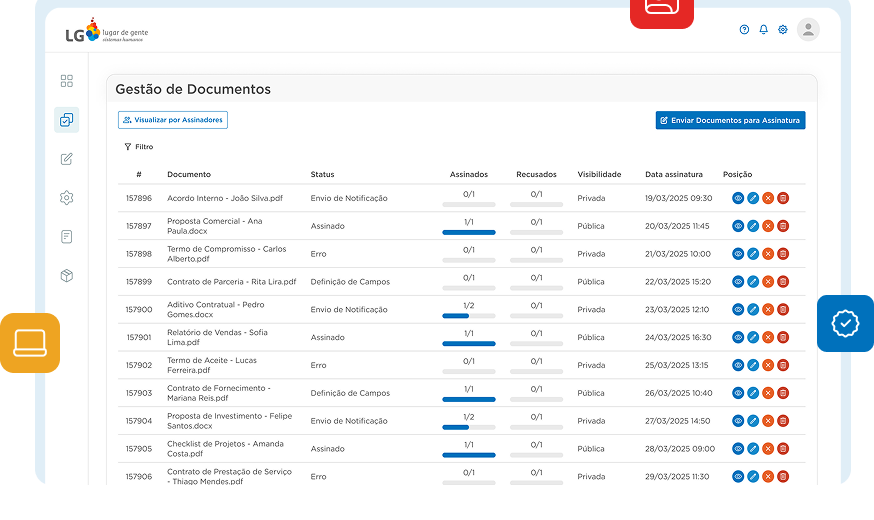Image resolution: width=874 pixels, height=520 pixels.
Task: Sort by the Data assinatura column header
Action: click(x=673, y=174)
